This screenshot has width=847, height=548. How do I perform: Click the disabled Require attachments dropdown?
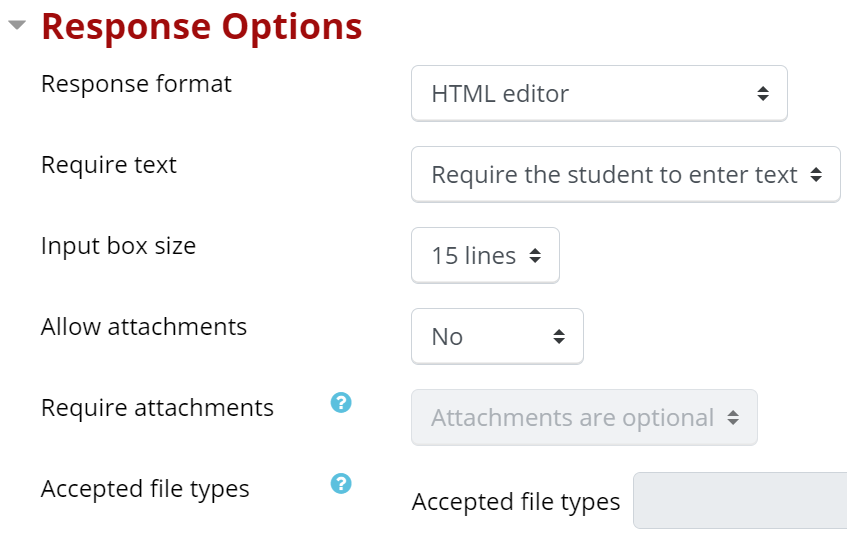click(x=584, y=418)
